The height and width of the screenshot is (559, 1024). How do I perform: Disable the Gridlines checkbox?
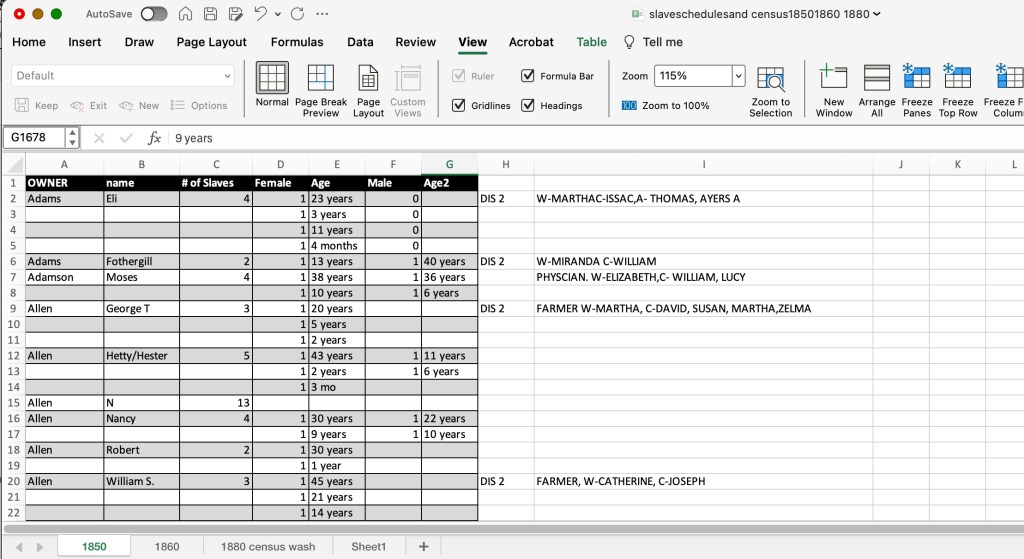(x=459, y=105)
